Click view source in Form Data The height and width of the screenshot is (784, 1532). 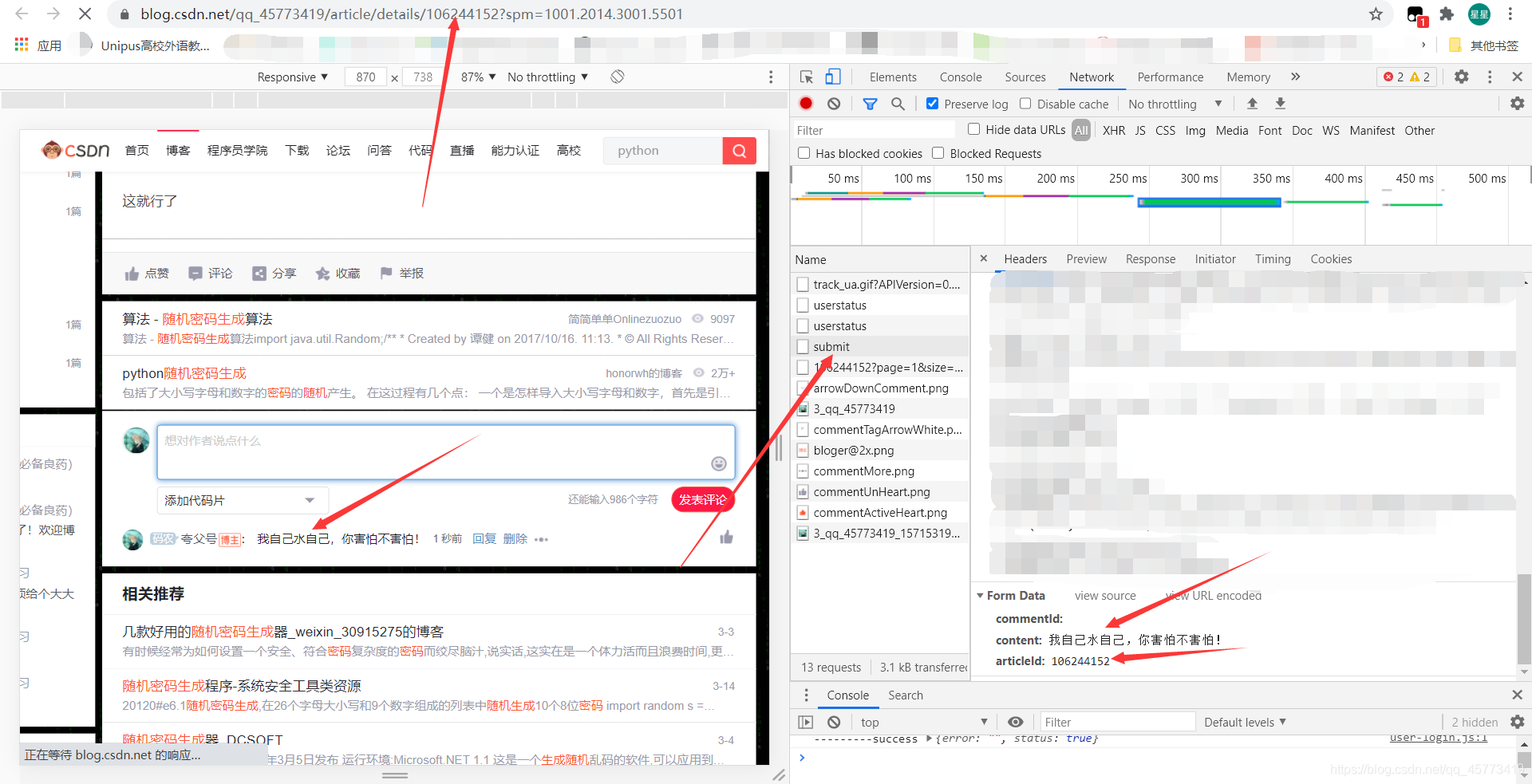pyautogui.click(x=1105, y=596)
